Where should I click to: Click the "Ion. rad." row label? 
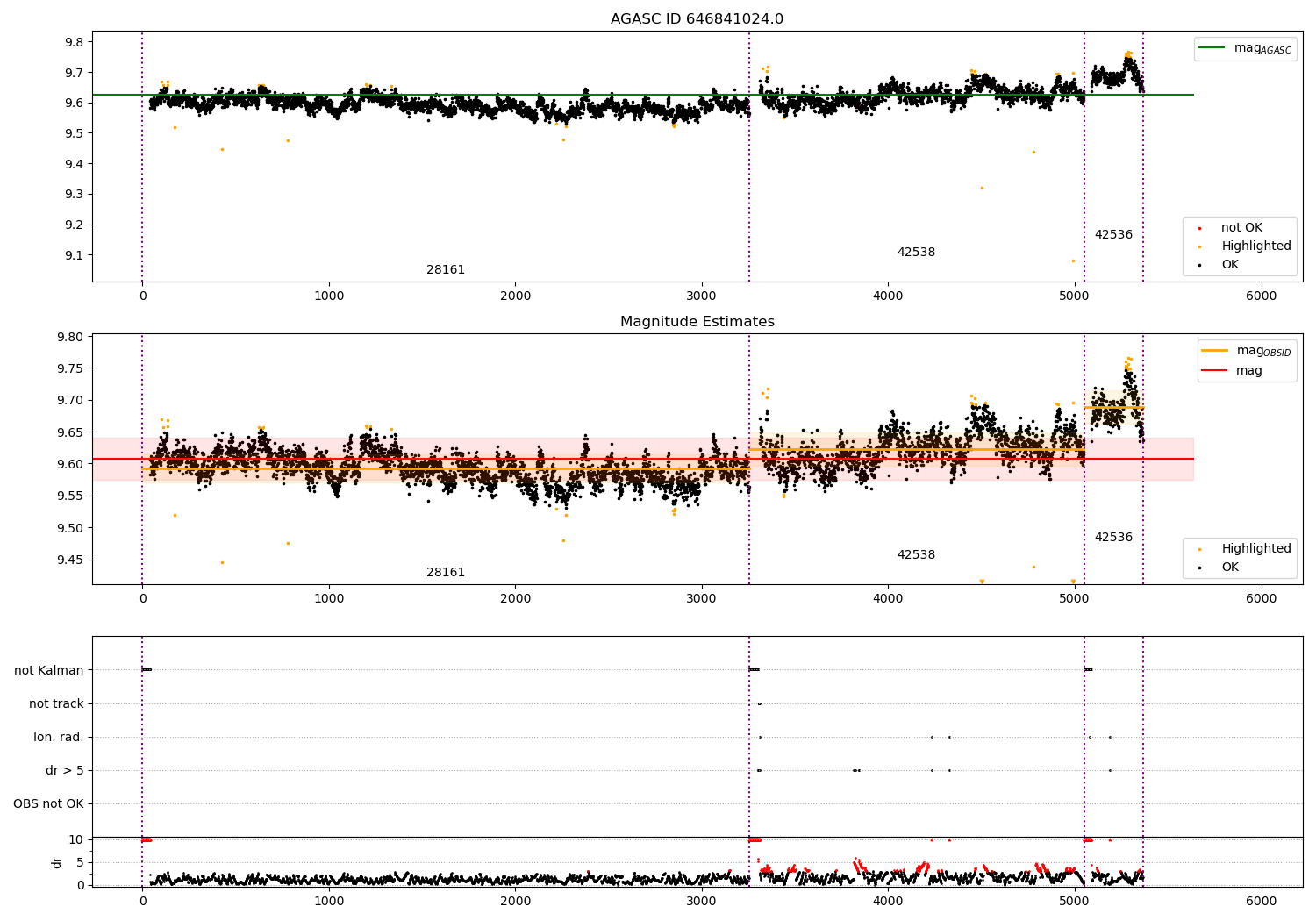pyautogui.click(x=59, y=738)
